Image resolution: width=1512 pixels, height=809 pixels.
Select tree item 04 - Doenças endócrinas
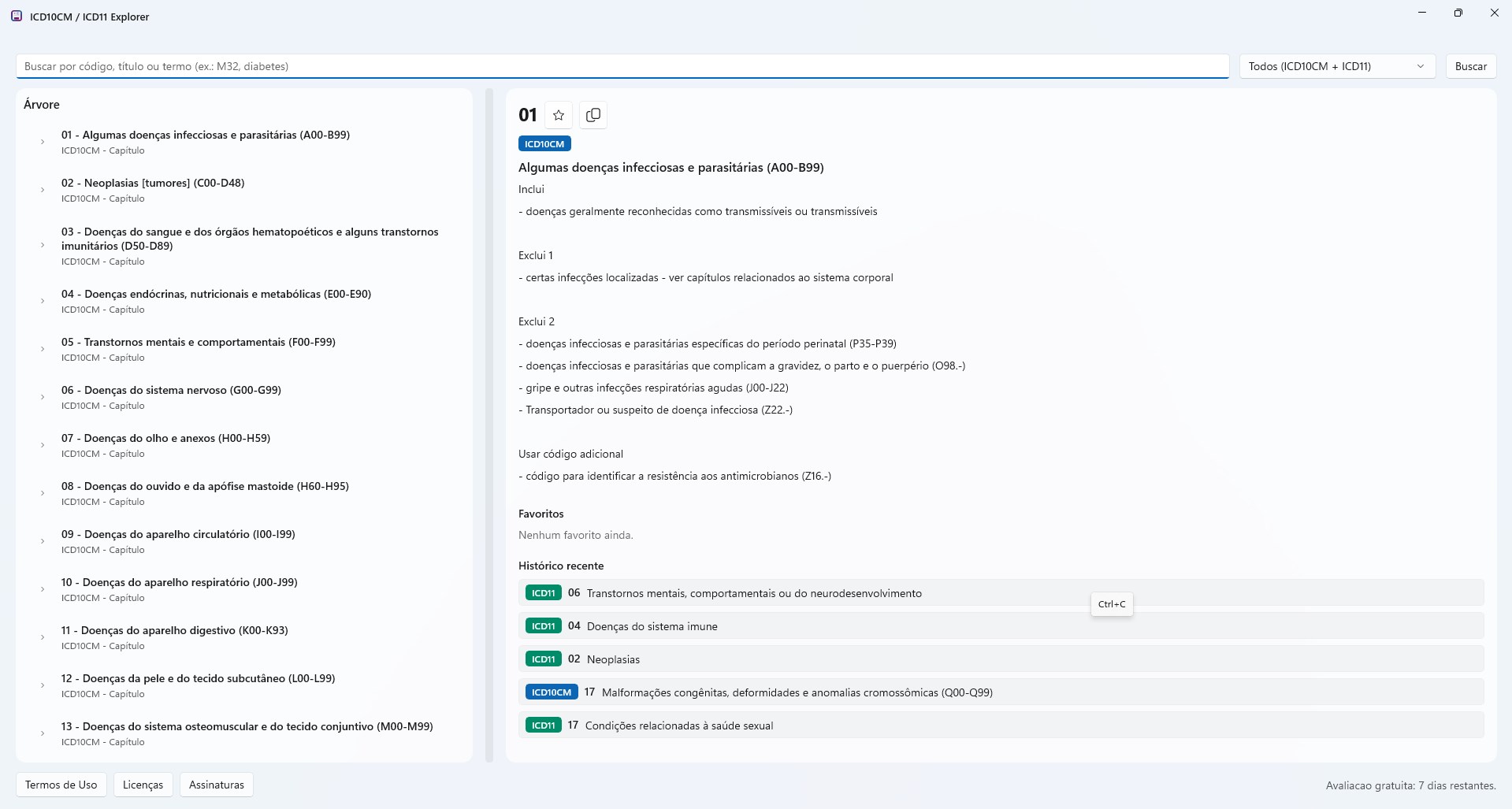click(244, 301)
